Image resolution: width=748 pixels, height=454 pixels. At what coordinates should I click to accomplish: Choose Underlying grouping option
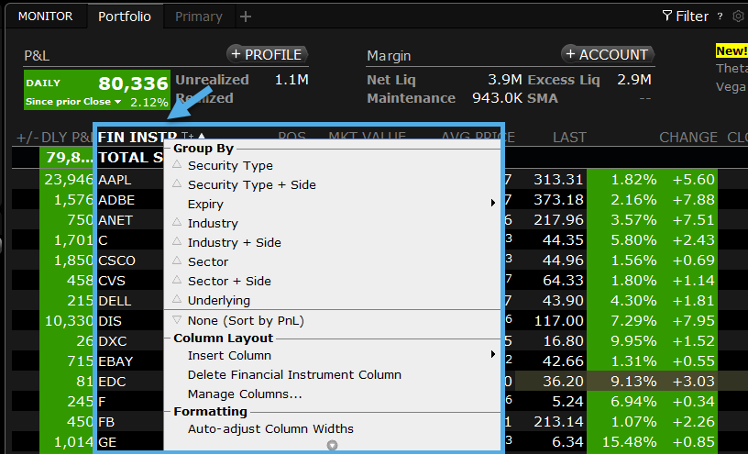(219, 300)
